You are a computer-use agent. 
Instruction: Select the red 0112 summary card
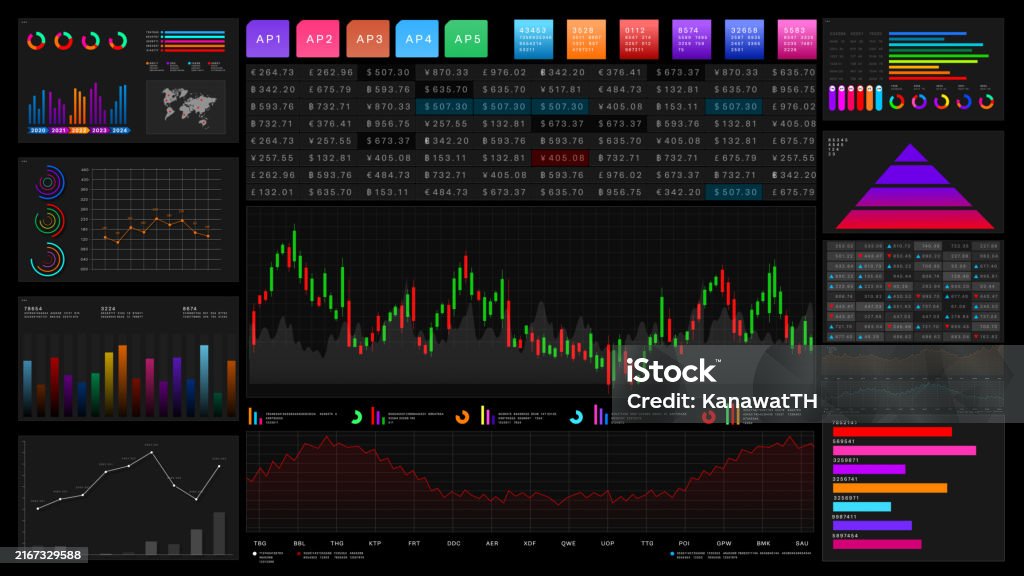click(639, 39)
